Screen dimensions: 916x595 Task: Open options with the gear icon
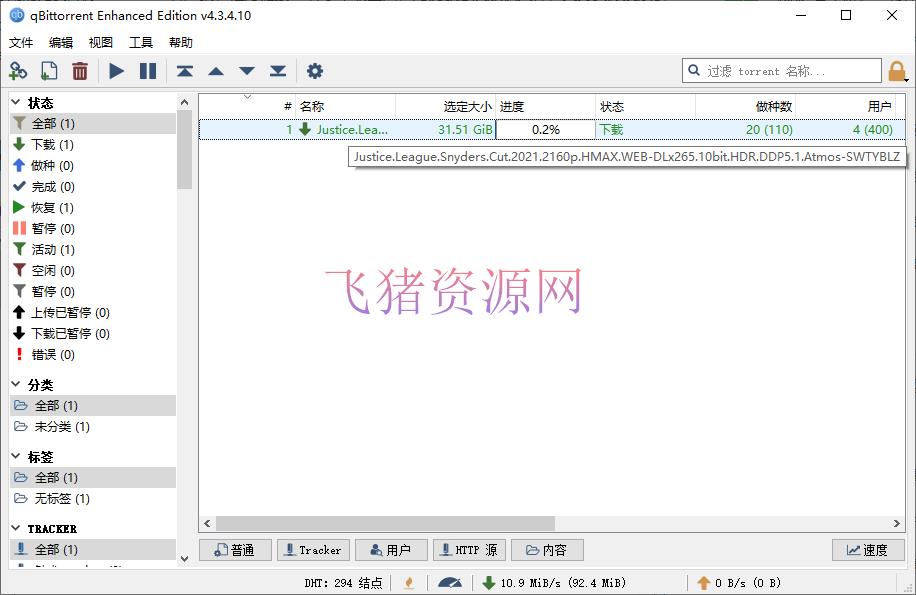click(315, 71)
